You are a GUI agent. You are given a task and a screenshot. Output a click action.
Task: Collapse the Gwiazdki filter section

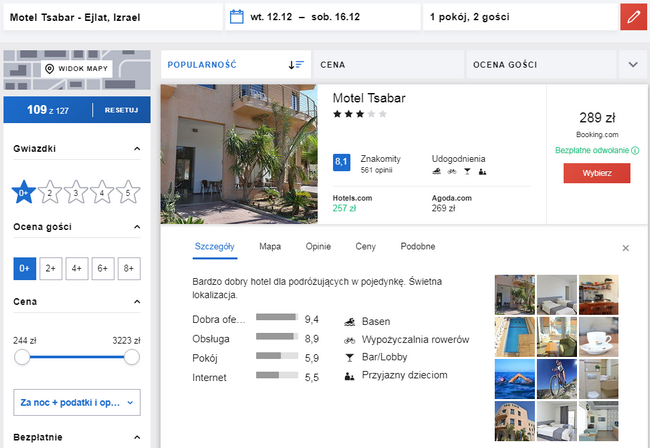coord(137,149)
